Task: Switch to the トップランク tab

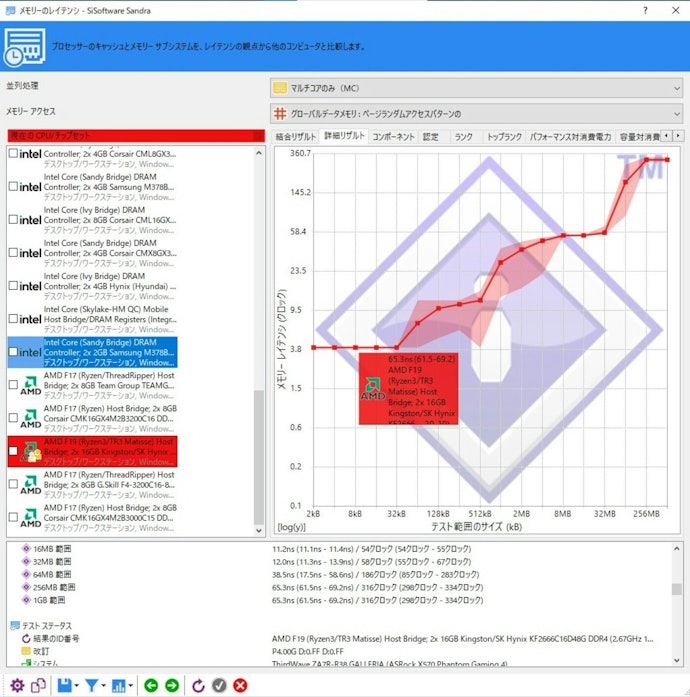Action: coord(504,136)
